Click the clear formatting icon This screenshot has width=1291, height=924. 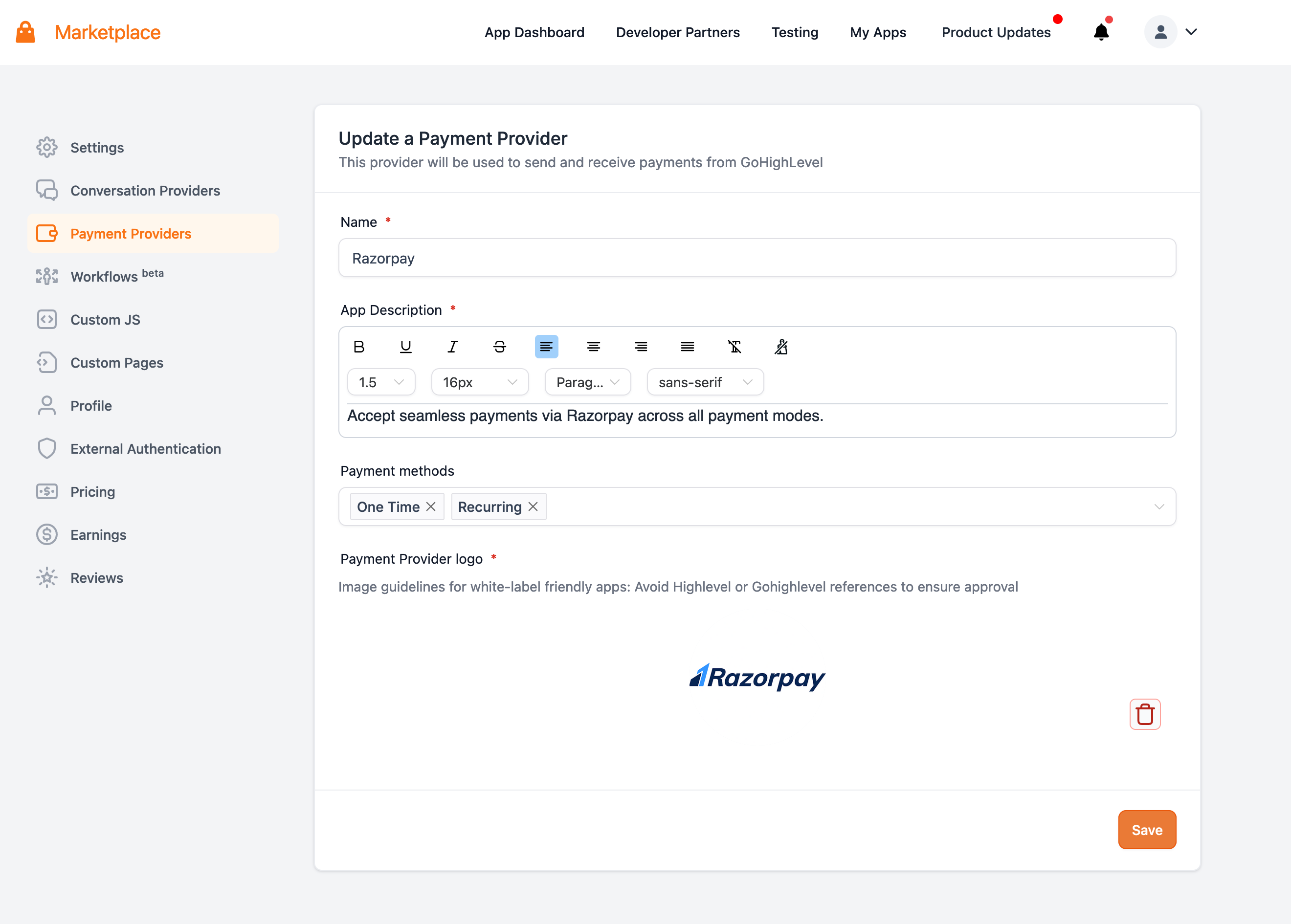(735, 347)
